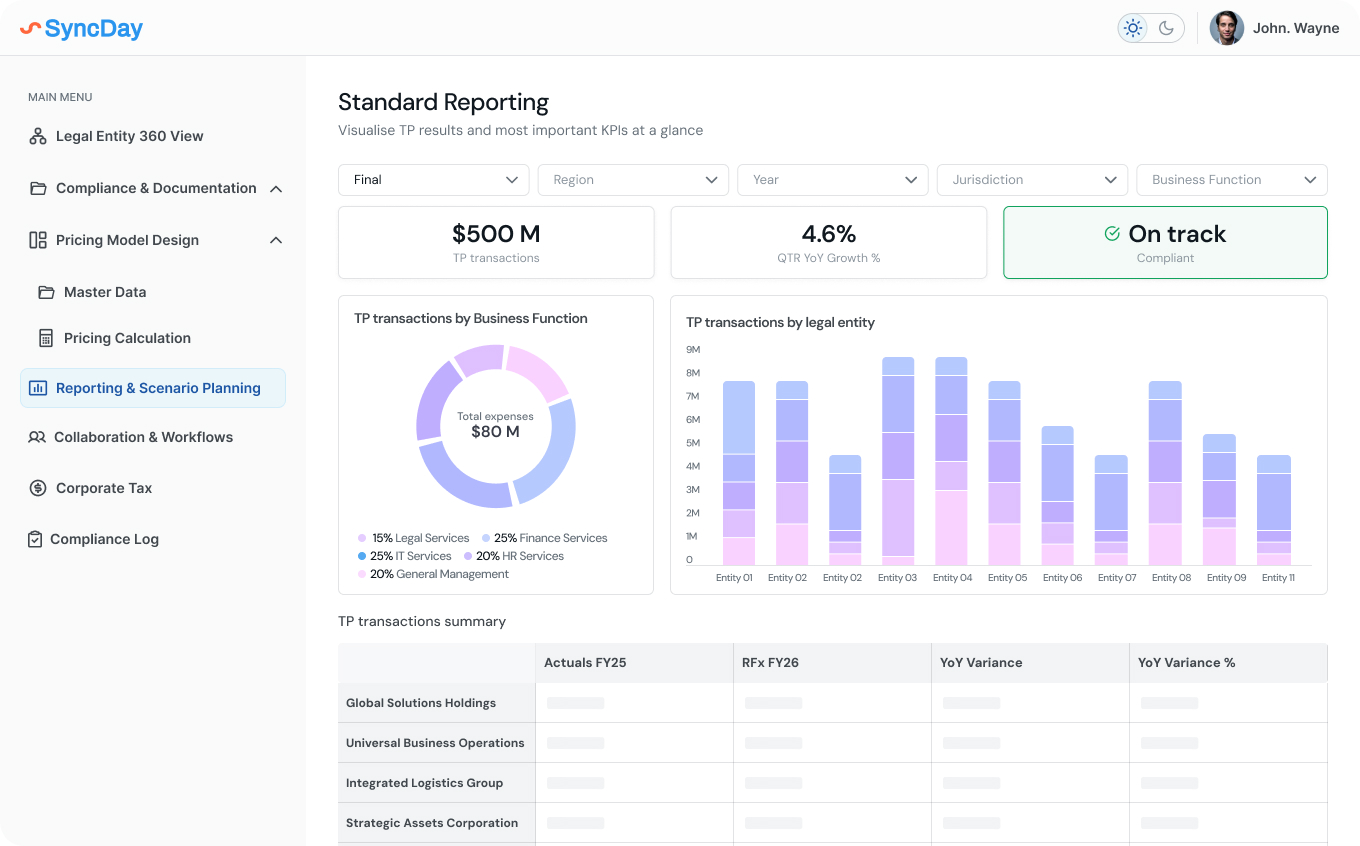The image size is (1360, 846).
Task: Switch to dark mode moon toggle
Action: click(1166, 28)
